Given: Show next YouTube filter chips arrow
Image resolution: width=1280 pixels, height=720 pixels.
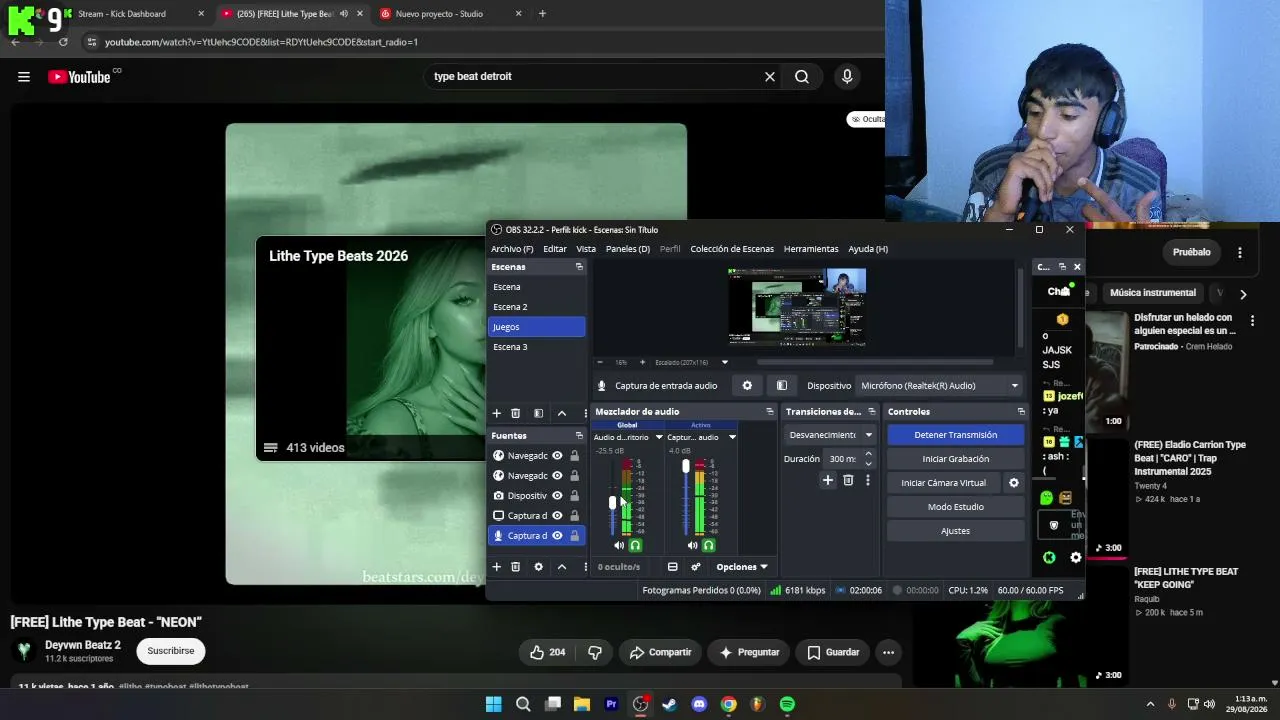Looking at the screenshot, I should tap(1243, 294).
